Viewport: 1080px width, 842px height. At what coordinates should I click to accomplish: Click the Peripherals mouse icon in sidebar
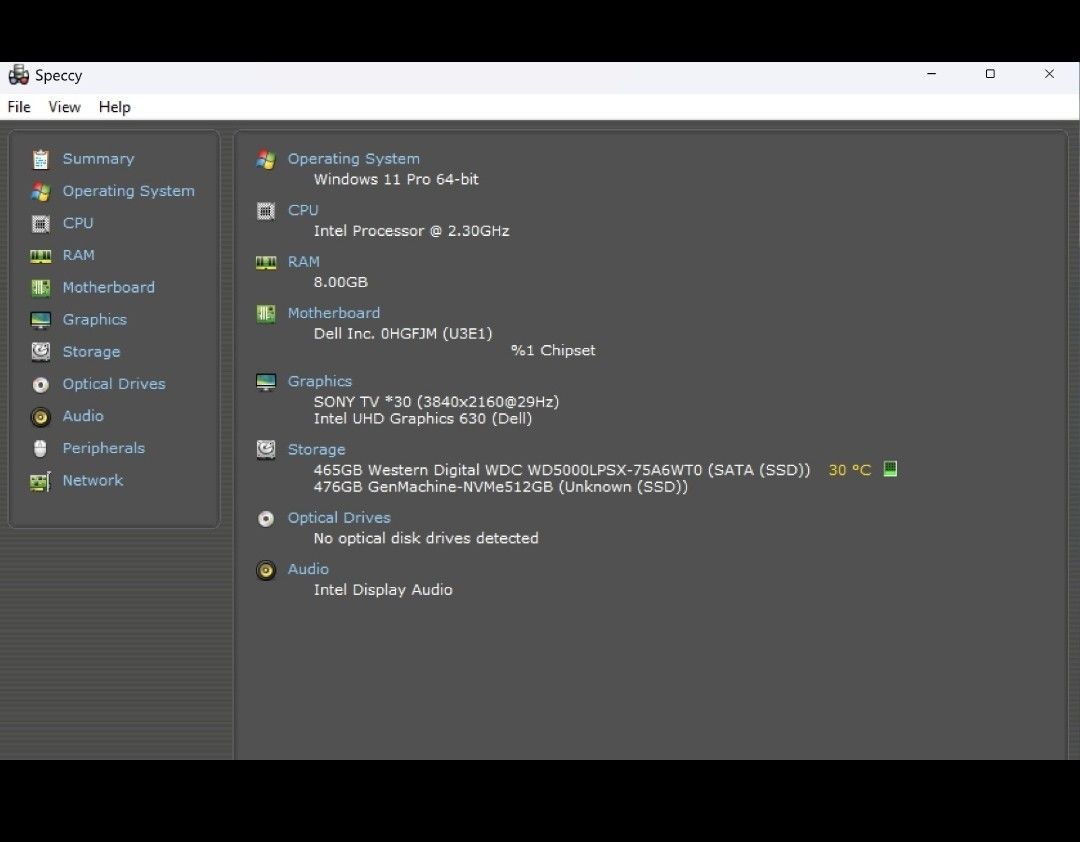click(41, 449)
